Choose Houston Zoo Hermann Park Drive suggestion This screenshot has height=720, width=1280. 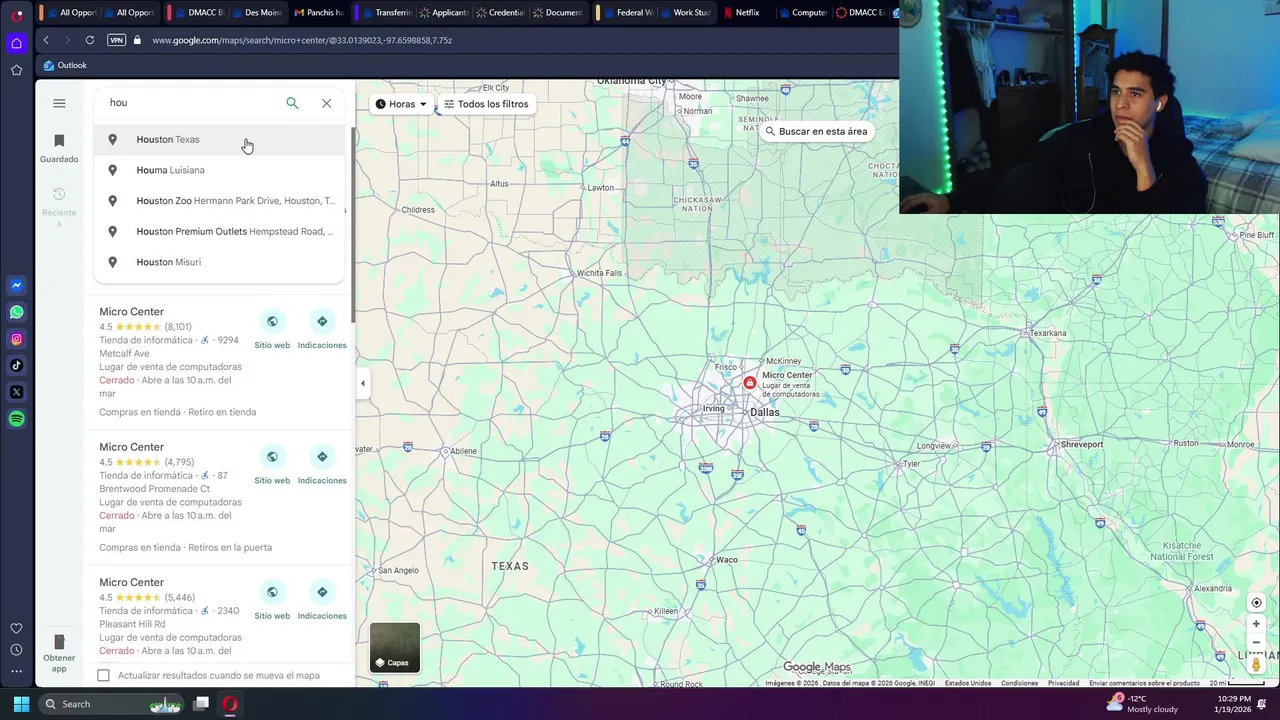[219, 201]
